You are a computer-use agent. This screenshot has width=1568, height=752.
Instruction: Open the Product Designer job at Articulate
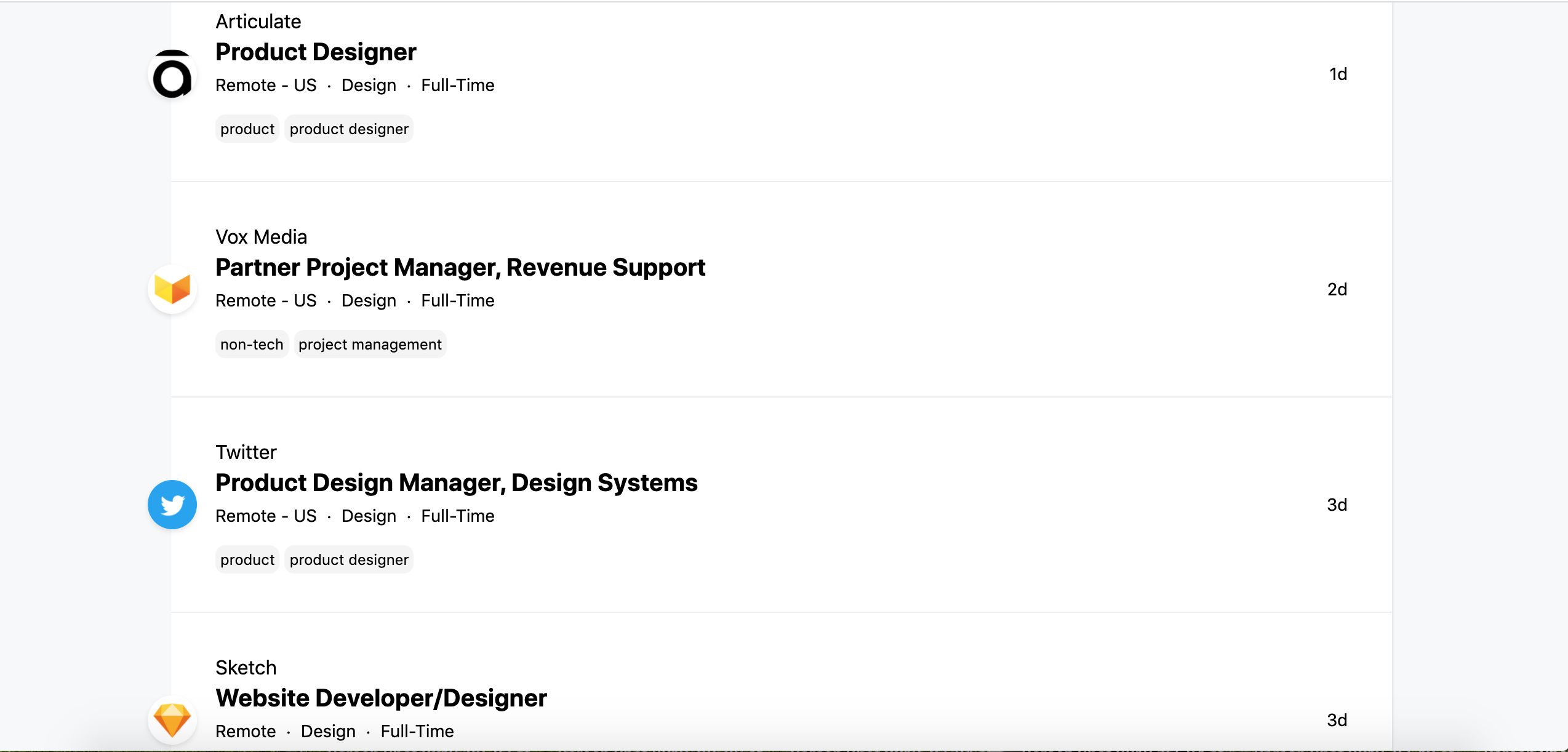point(316,52)
